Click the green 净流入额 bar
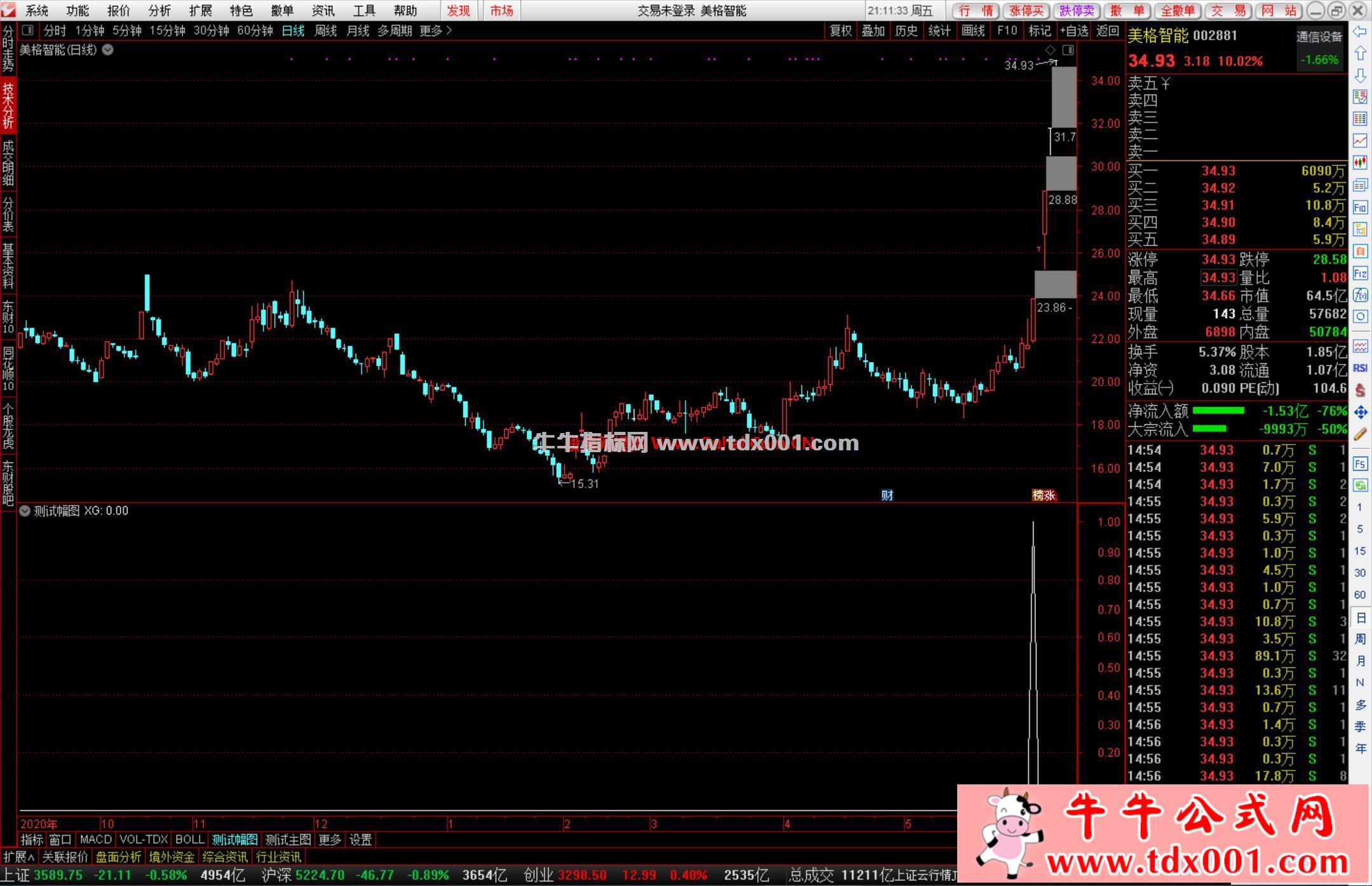This screenshot has width=1372, height=886. click(x=1218, y=411)
